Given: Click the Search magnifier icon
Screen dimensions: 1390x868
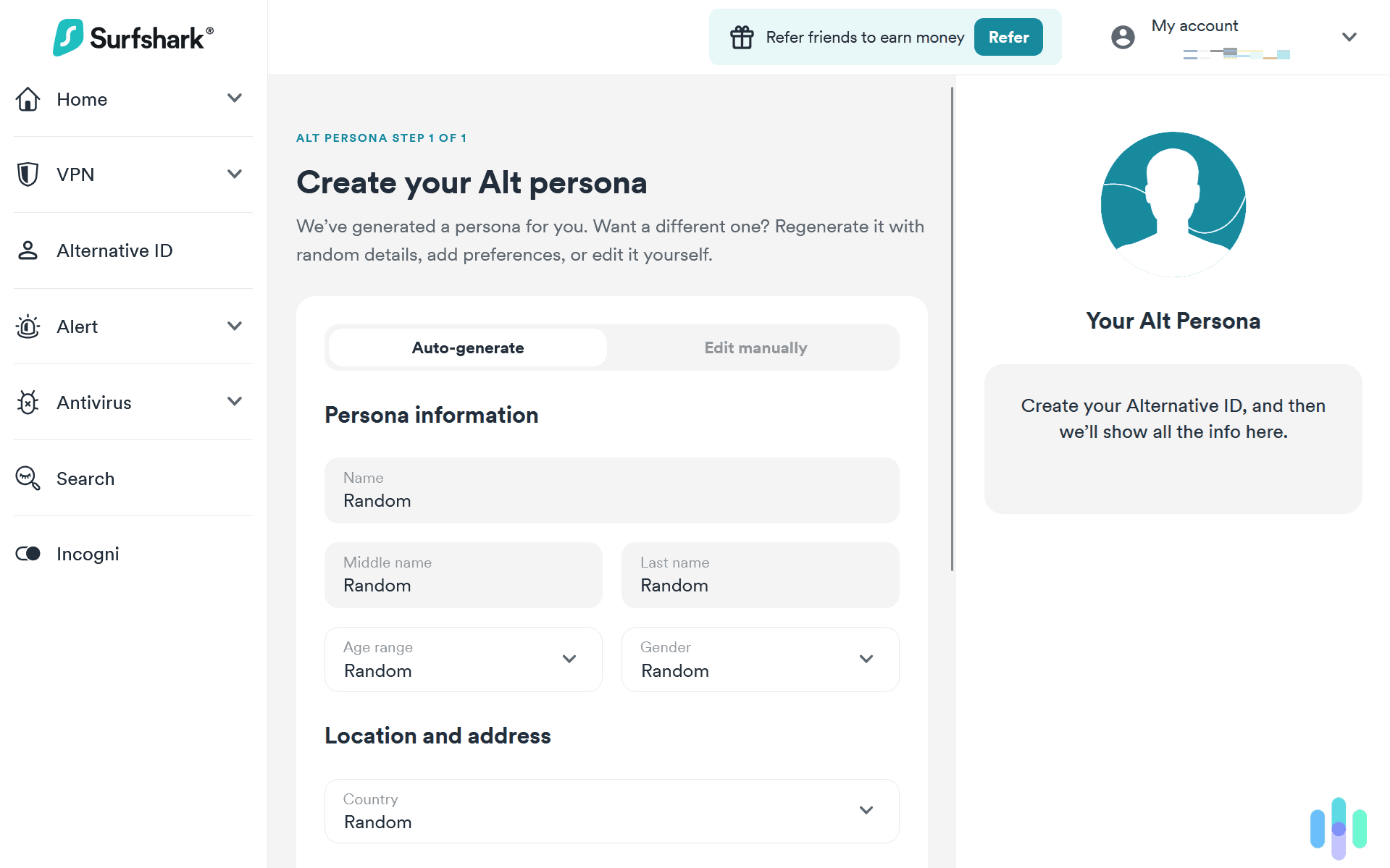Looking at the screenshot, I should pyautogui.click(x=28, y=479).
